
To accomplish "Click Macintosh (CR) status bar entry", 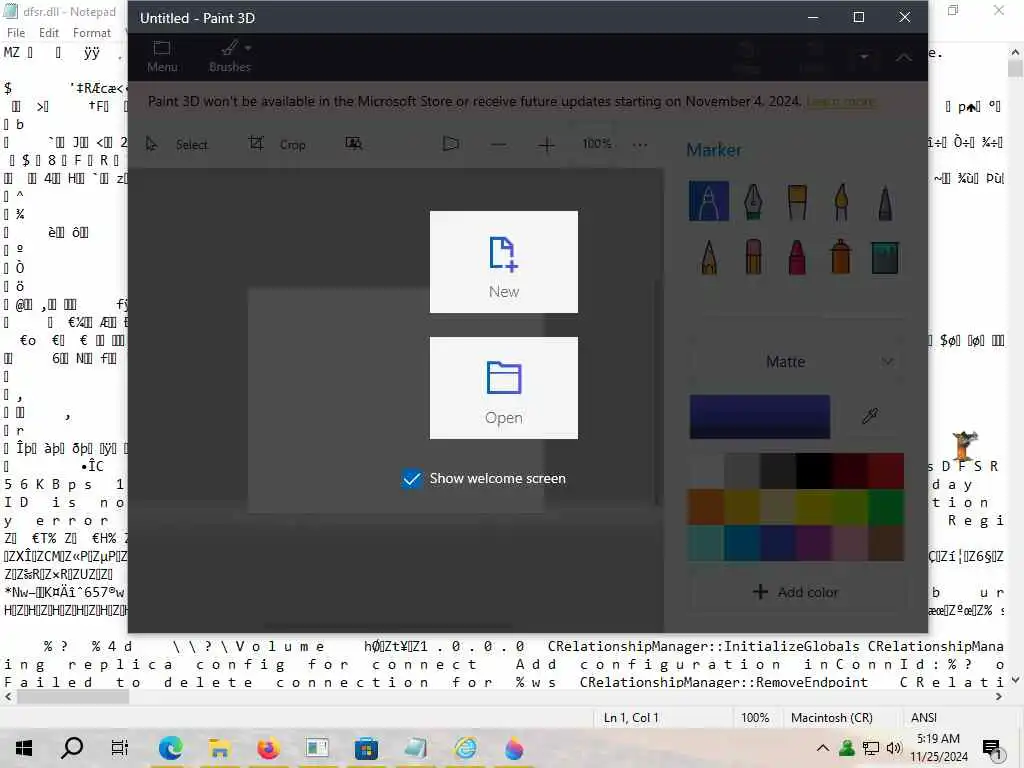I will tap(831, 718).
